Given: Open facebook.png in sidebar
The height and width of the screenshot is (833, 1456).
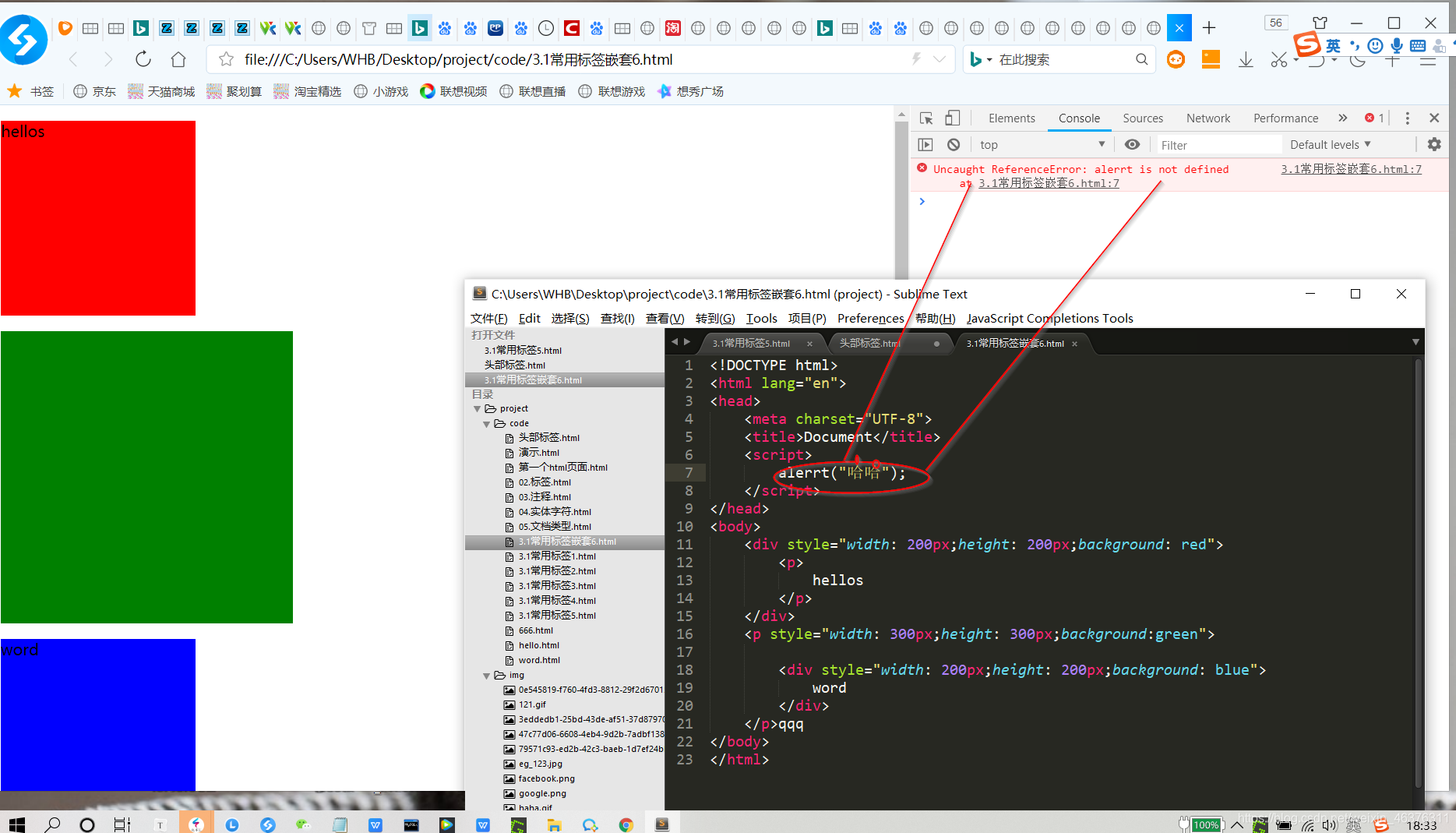Looking at the screenshot, I should [x=546, y=778].
